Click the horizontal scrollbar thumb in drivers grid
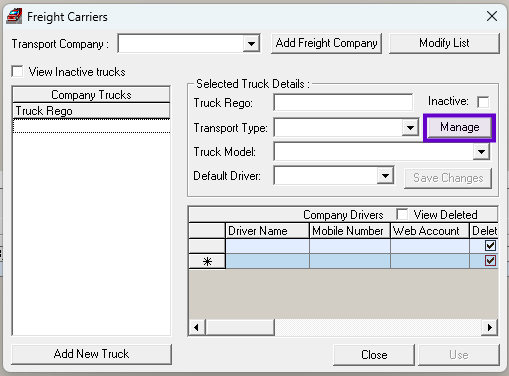 240,327
